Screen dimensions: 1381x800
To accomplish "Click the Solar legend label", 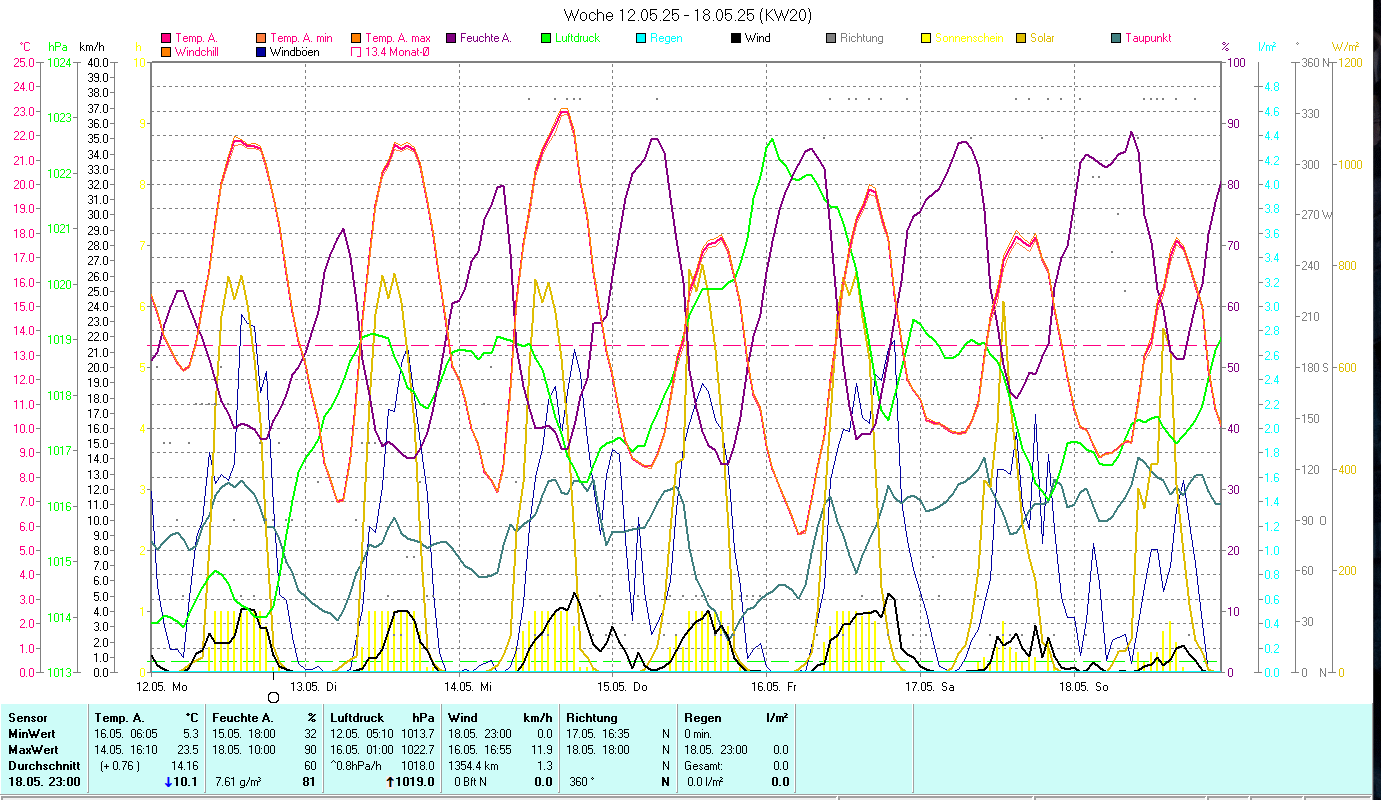I will coord(1044,39).
